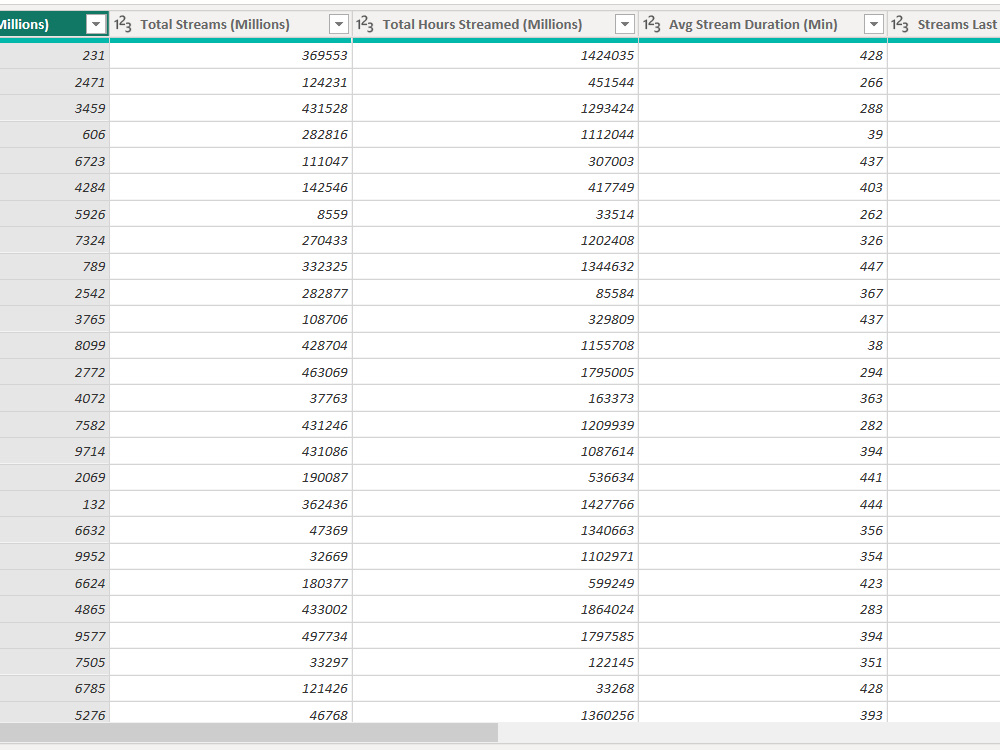Select cell with value 282816
The height and width of the screenshot is (750, 1000).
click(x=231, y=135)
